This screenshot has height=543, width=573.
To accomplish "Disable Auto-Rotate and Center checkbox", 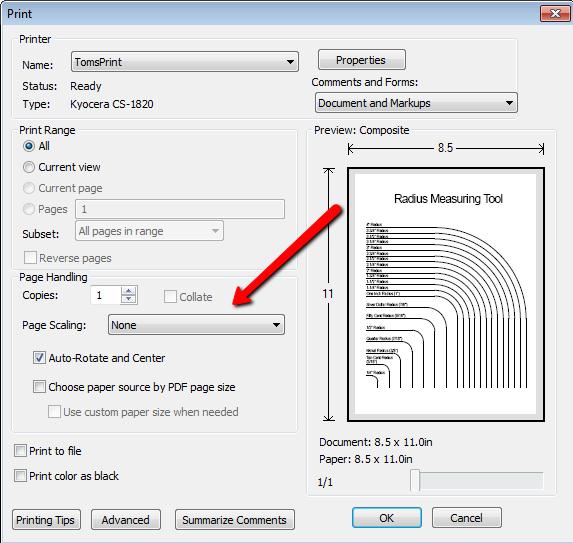I will (39, 358).
